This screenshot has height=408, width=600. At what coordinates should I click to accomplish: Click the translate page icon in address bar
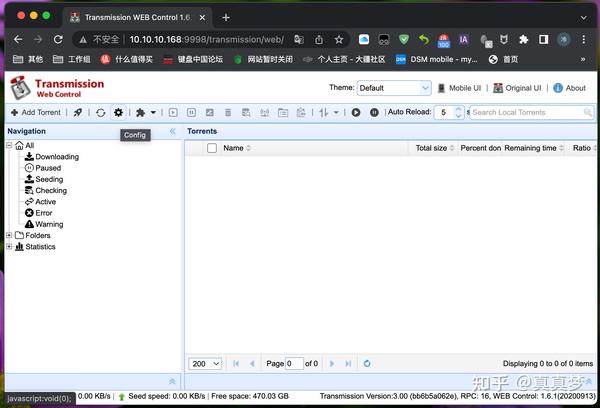(299, 39)
